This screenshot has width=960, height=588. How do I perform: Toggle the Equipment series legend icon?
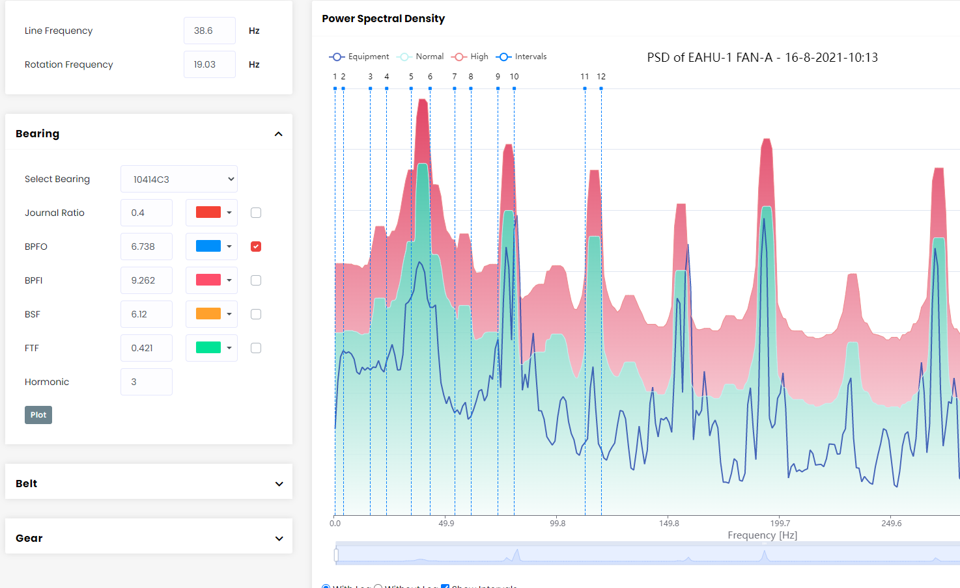coord(337,57)
